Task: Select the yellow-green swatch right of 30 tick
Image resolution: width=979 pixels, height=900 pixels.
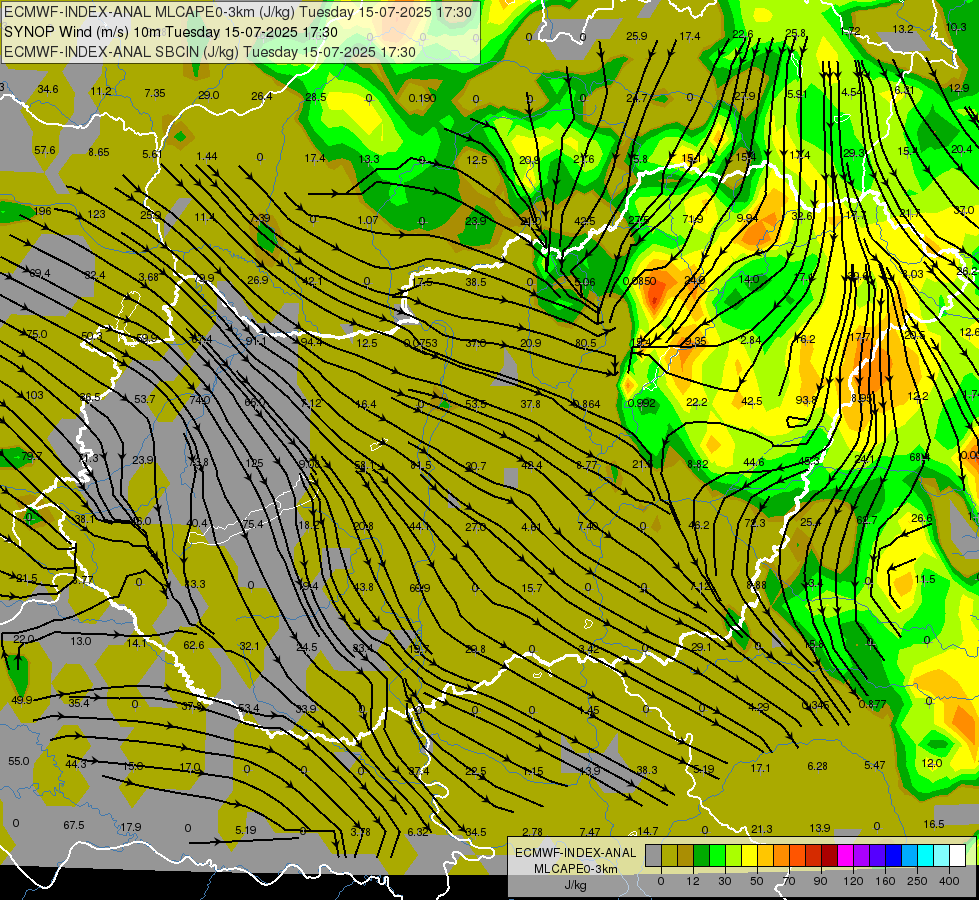Action: click(x=734, y=856)
